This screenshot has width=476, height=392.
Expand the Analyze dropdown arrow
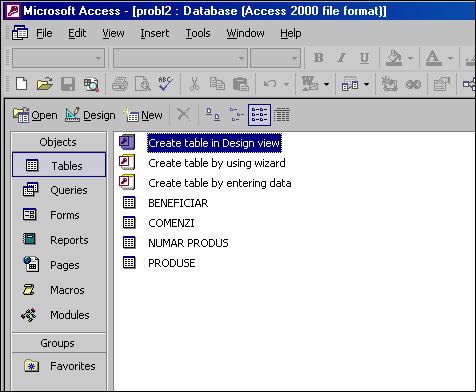point(366,84)
